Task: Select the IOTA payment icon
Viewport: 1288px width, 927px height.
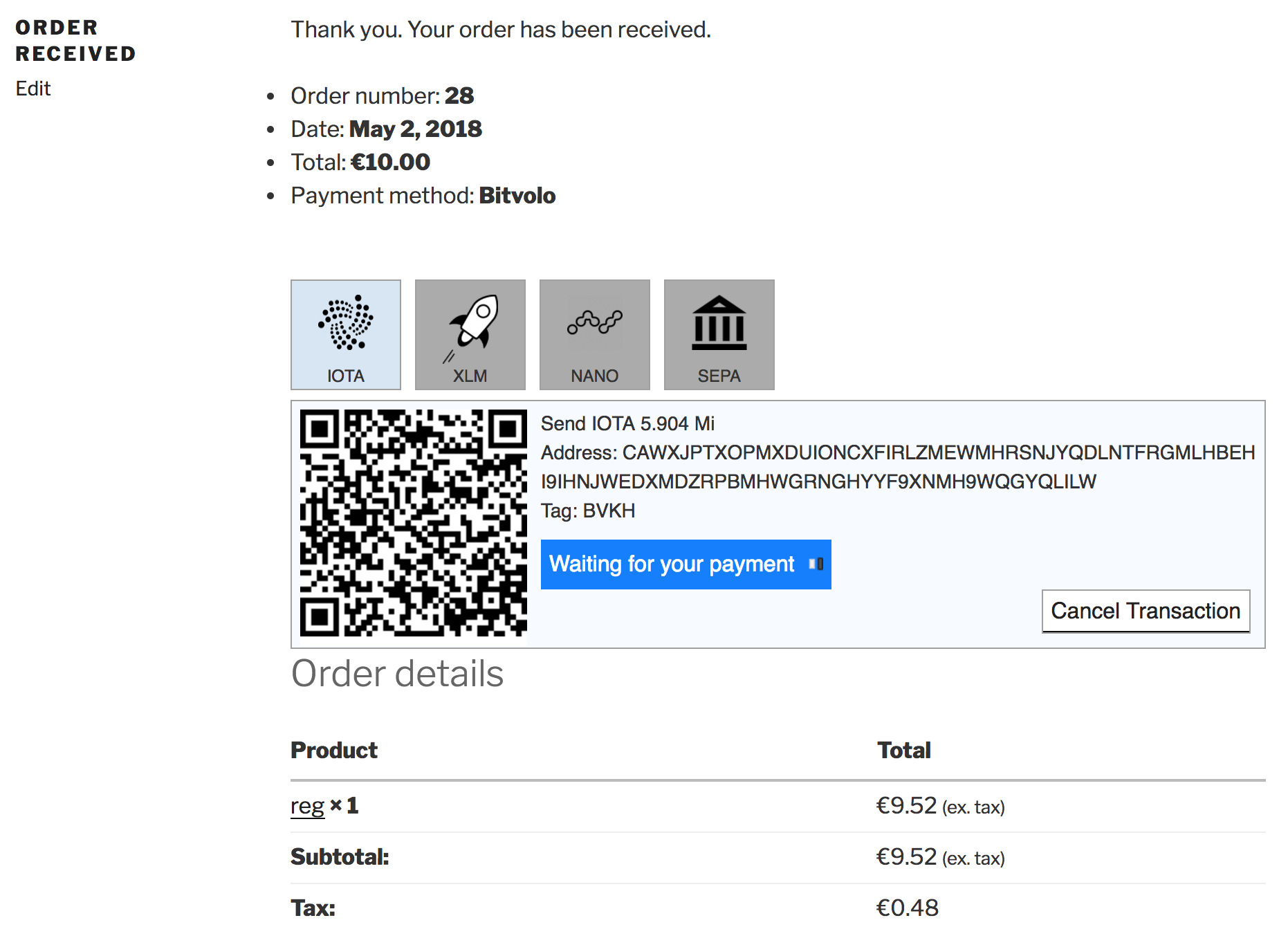Action: click(346, 322)
